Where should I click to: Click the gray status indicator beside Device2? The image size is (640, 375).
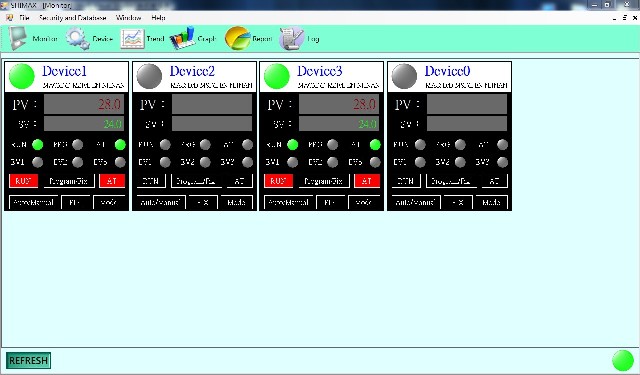click(149, 76)
